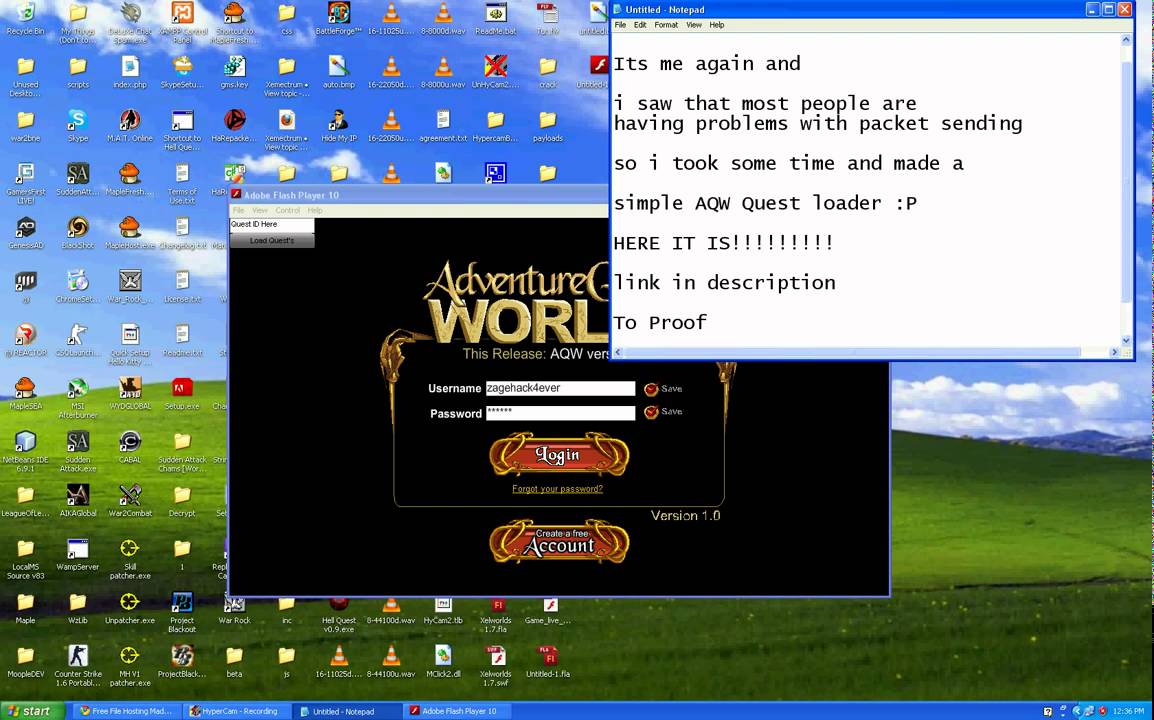Open Flash Player's File menu
The height and width of the screenshot is (720, 1154).
238,211
